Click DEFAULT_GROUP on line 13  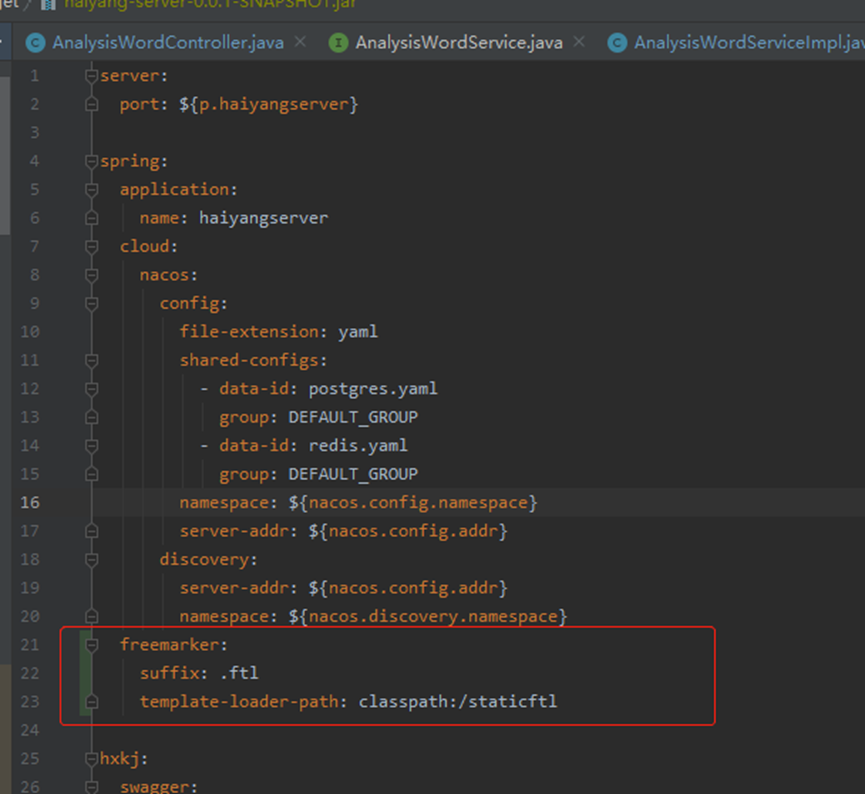353,417
